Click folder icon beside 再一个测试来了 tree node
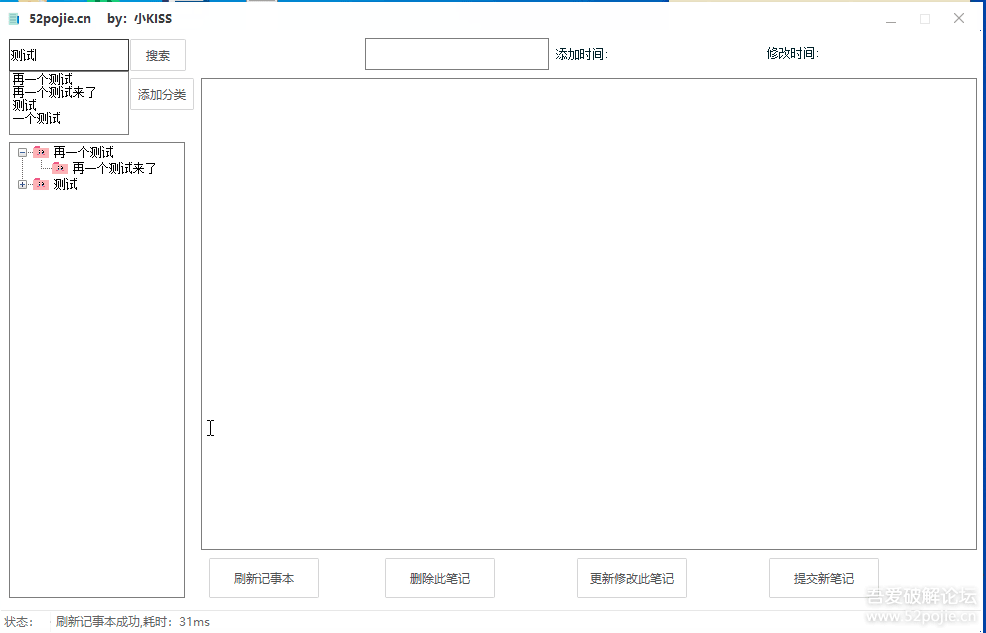The width and height of the screenshot is (986, 633). click(x=60, y=168)
